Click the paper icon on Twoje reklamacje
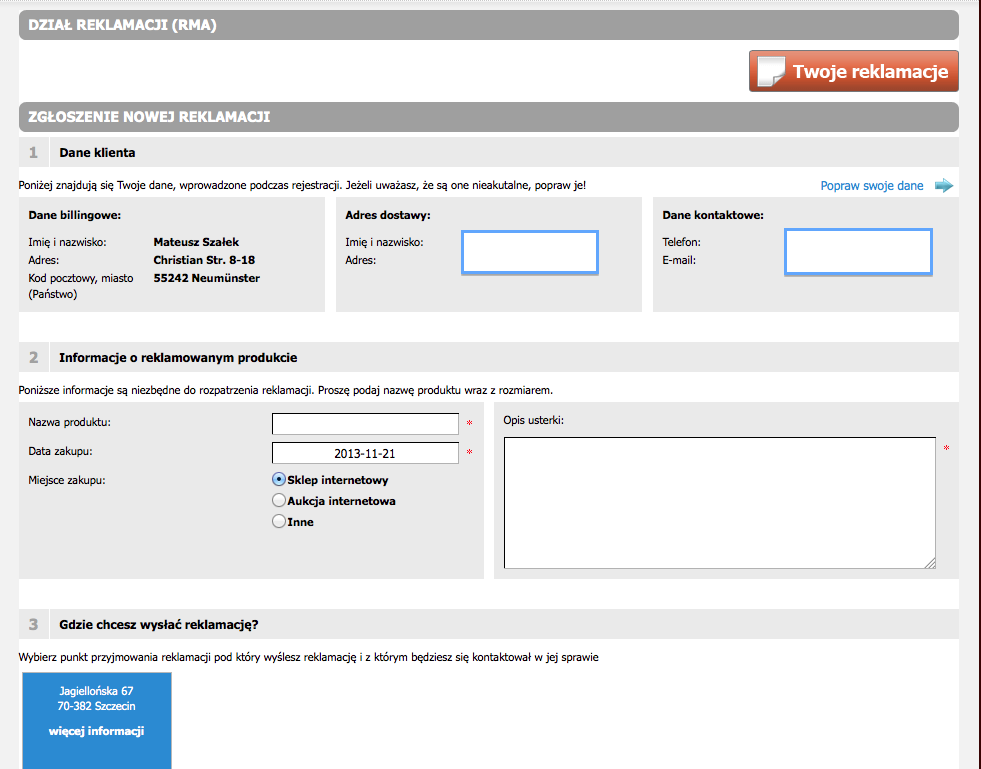Screen dimensions: 981x769 tap(771, 72)
